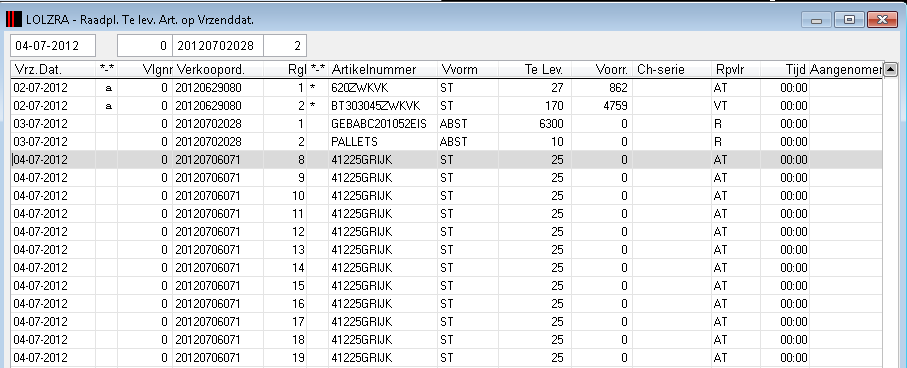The height and width of the screenshot is (368, 907).
Task: Select the 41225GRIJK row with Rgl 12
Action: click(x=447, y=231)
